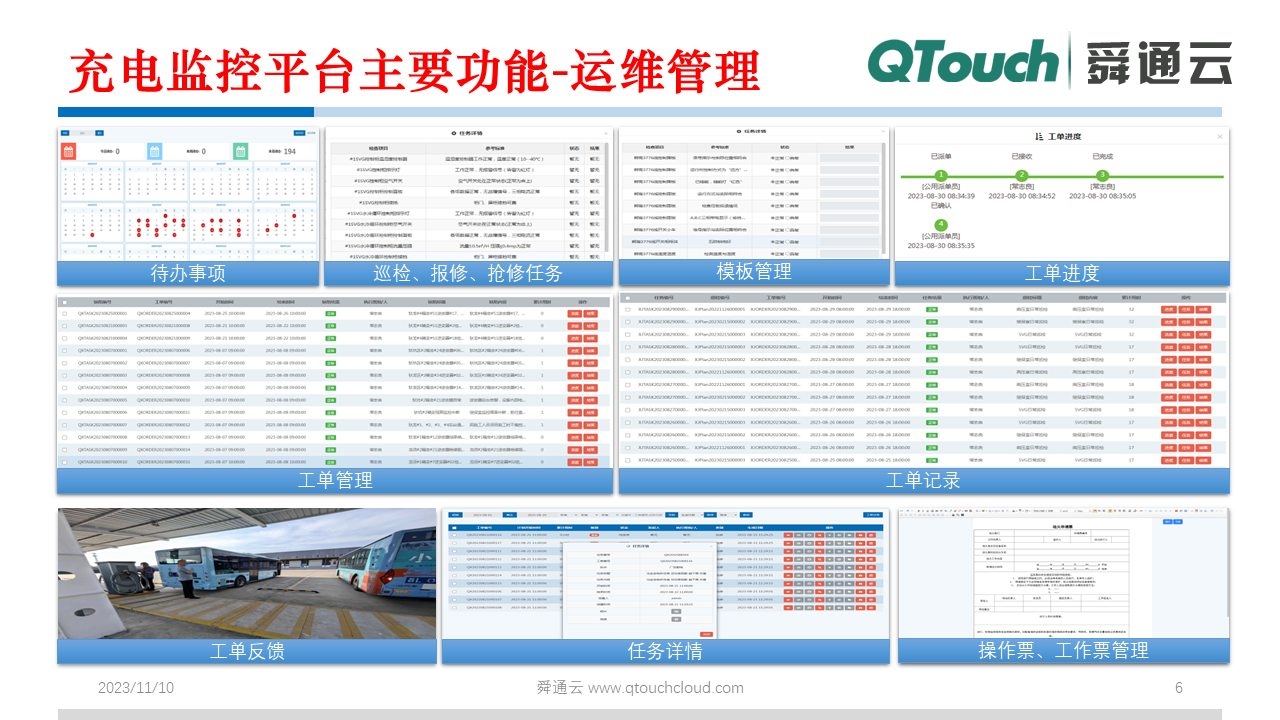Image resolution: width=1280 pixels, height=720 pixels.
Task: Click the 待办事项 caption label
Action: pos(188,273)
